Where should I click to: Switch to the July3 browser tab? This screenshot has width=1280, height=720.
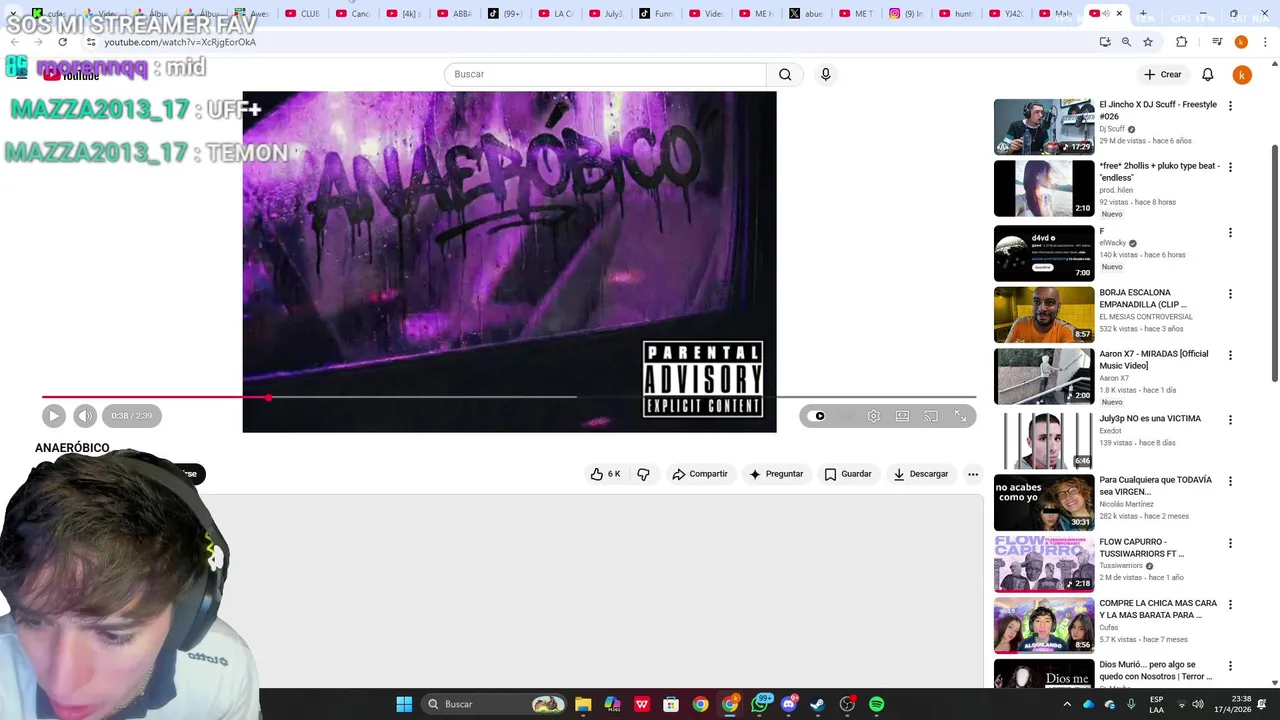(x=607, y=14)
